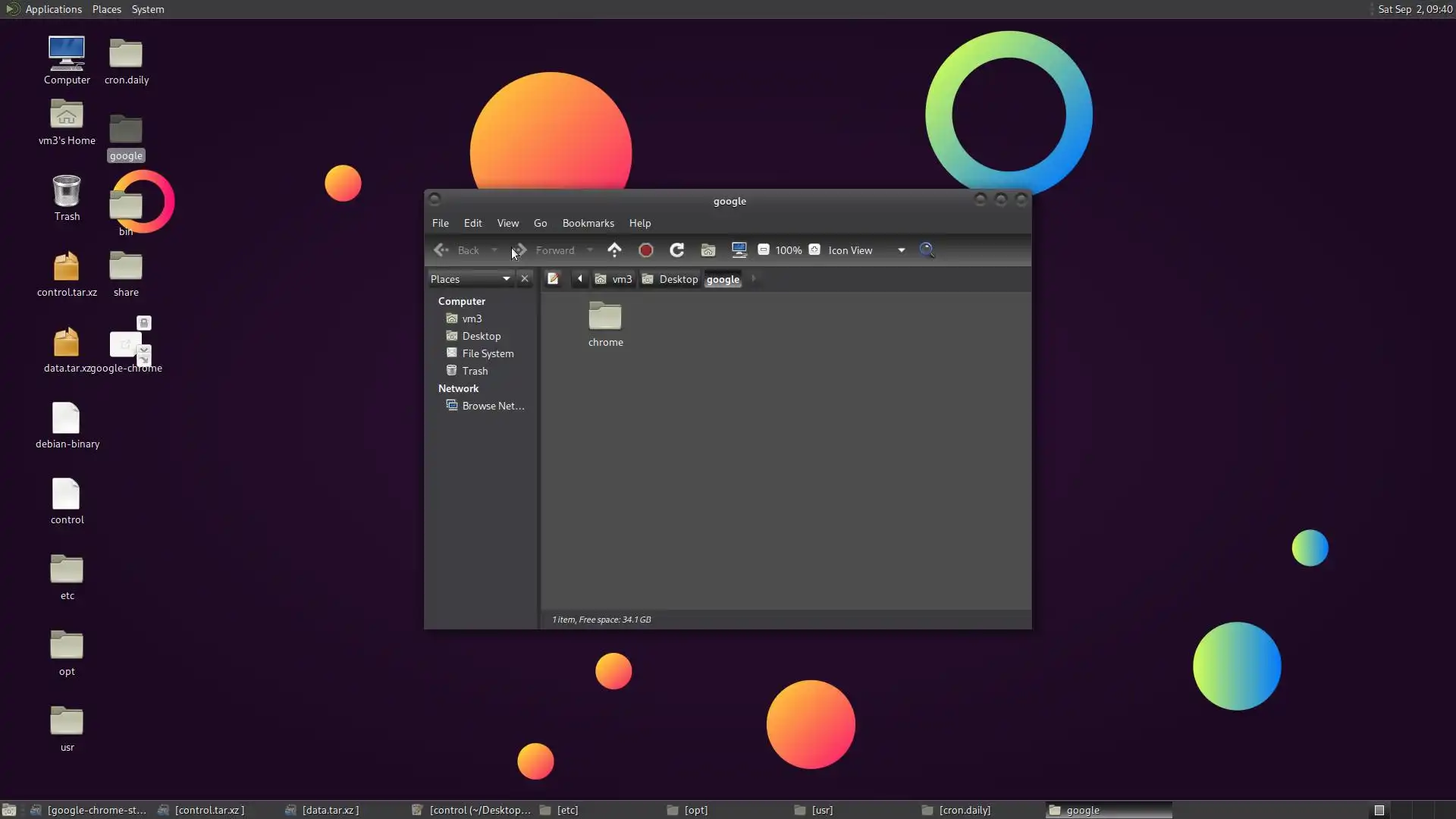The width and height of the screenshot is (1456, 819).
Task: Click the Reload icon in toolbar
Action: point(677,250)
